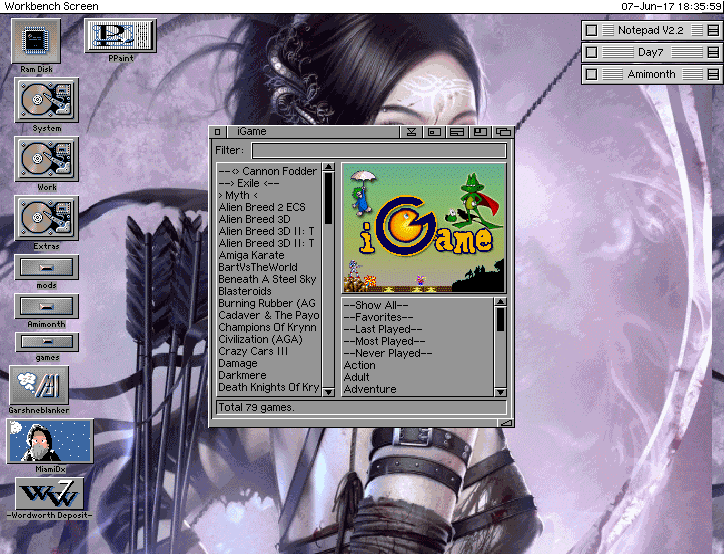Image resolution: width=724 pixels, height=554 pixels.
Task: Click the category list scroll up arrow
Action: click(x=500, y=302)
